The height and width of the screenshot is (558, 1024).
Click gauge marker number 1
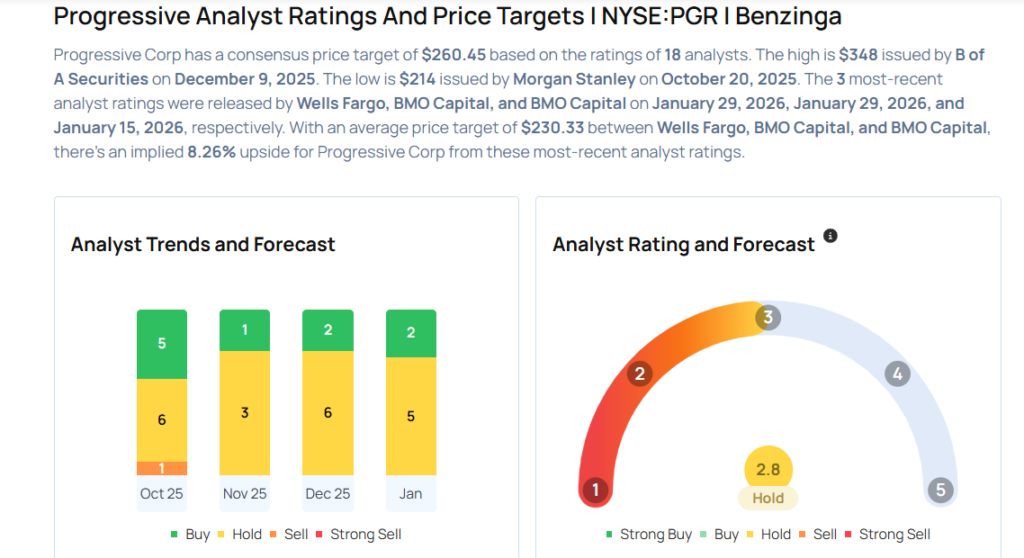596,490
